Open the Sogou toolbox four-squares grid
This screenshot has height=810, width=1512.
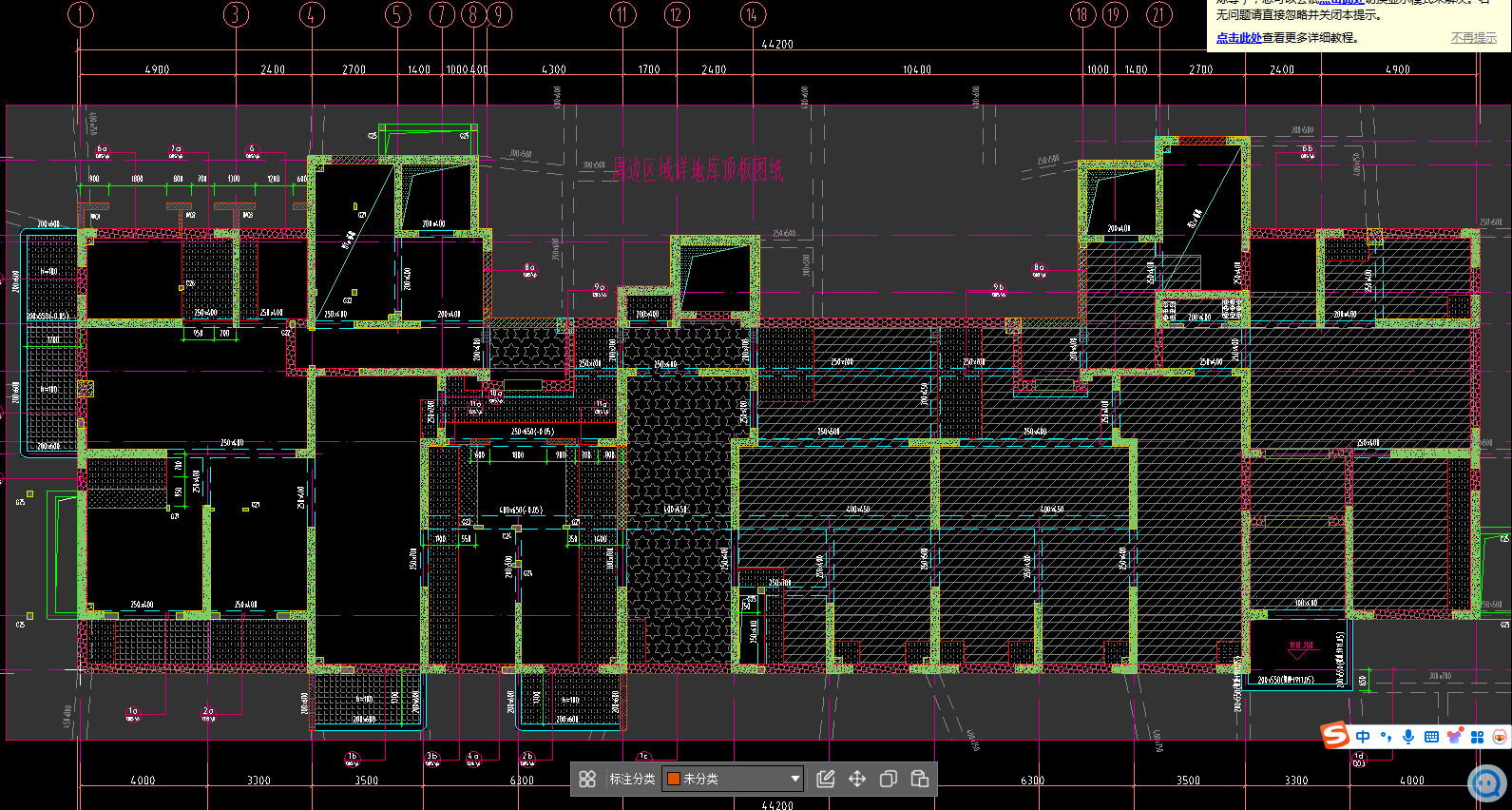pyautogui.click(x=1477, y=737)
